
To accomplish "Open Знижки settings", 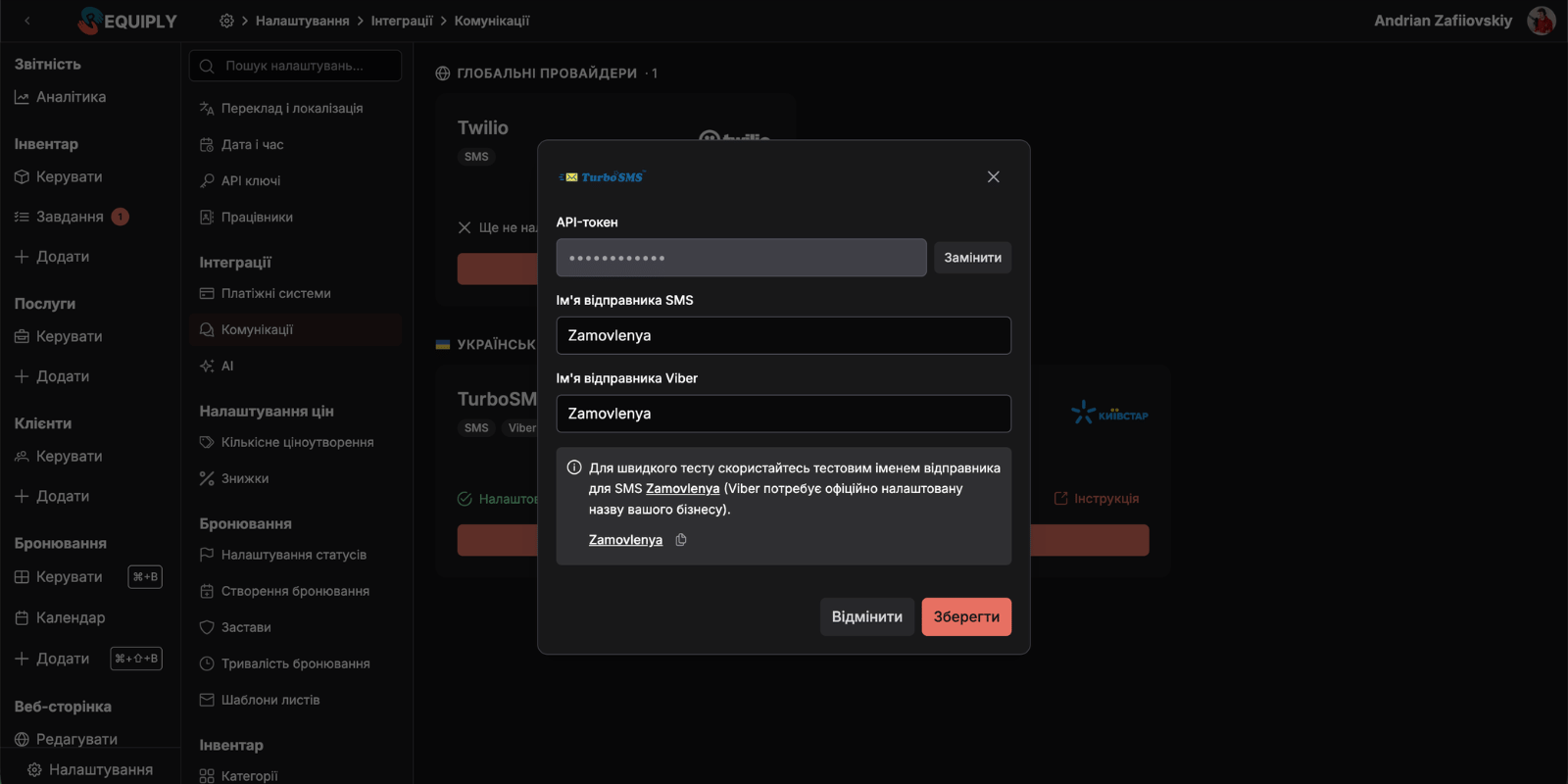I will point(234,479).
